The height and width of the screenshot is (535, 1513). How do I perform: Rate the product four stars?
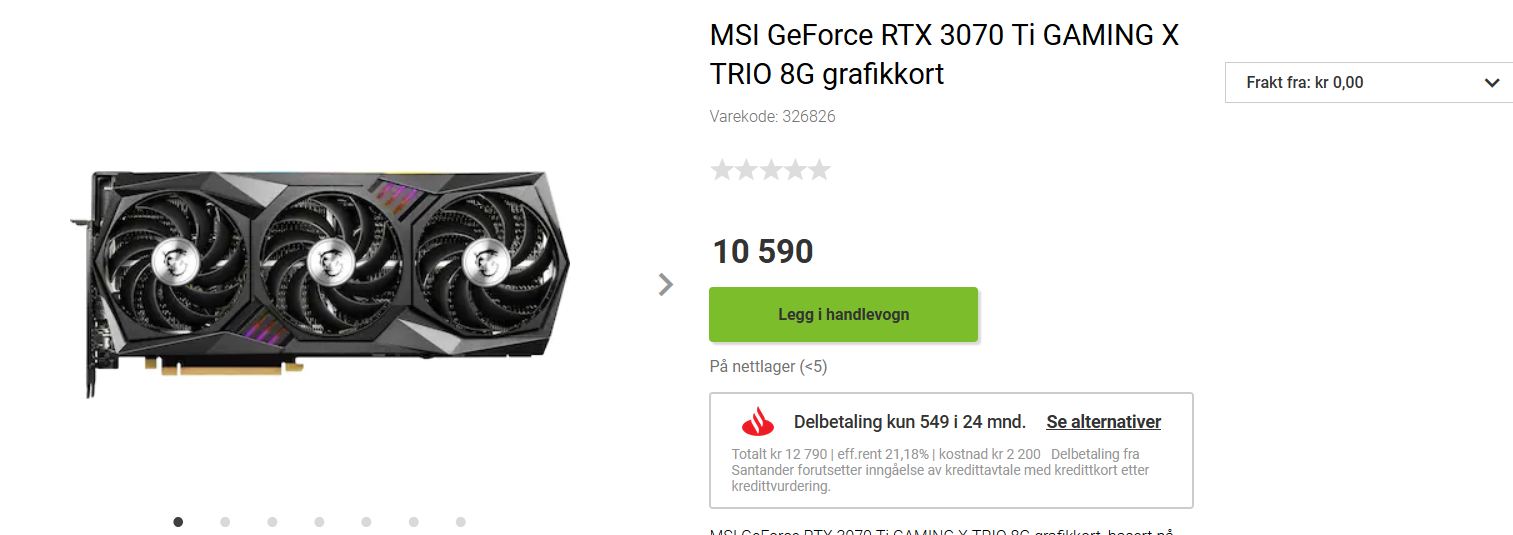tap(795, 170)
